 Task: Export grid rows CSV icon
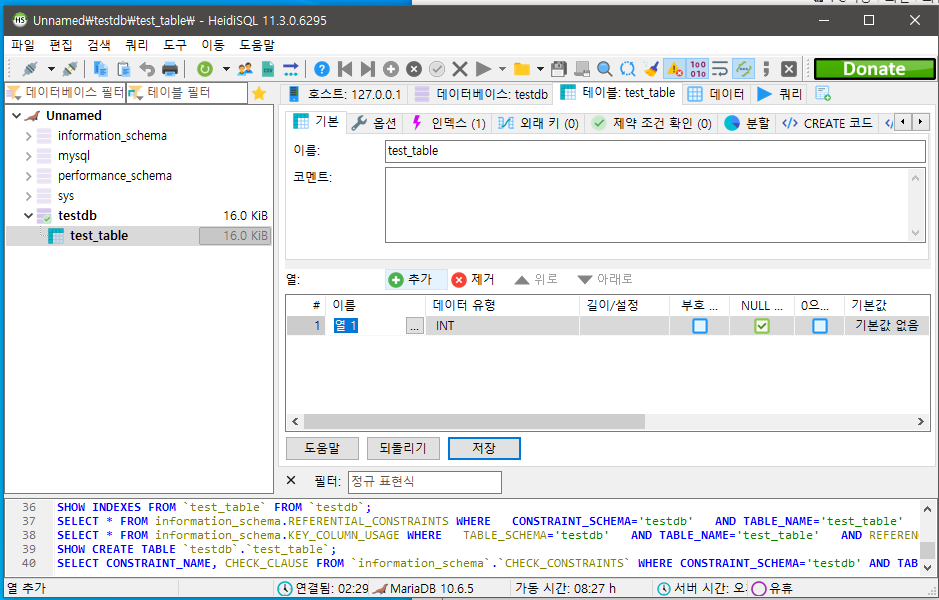[x=268, y=69]
